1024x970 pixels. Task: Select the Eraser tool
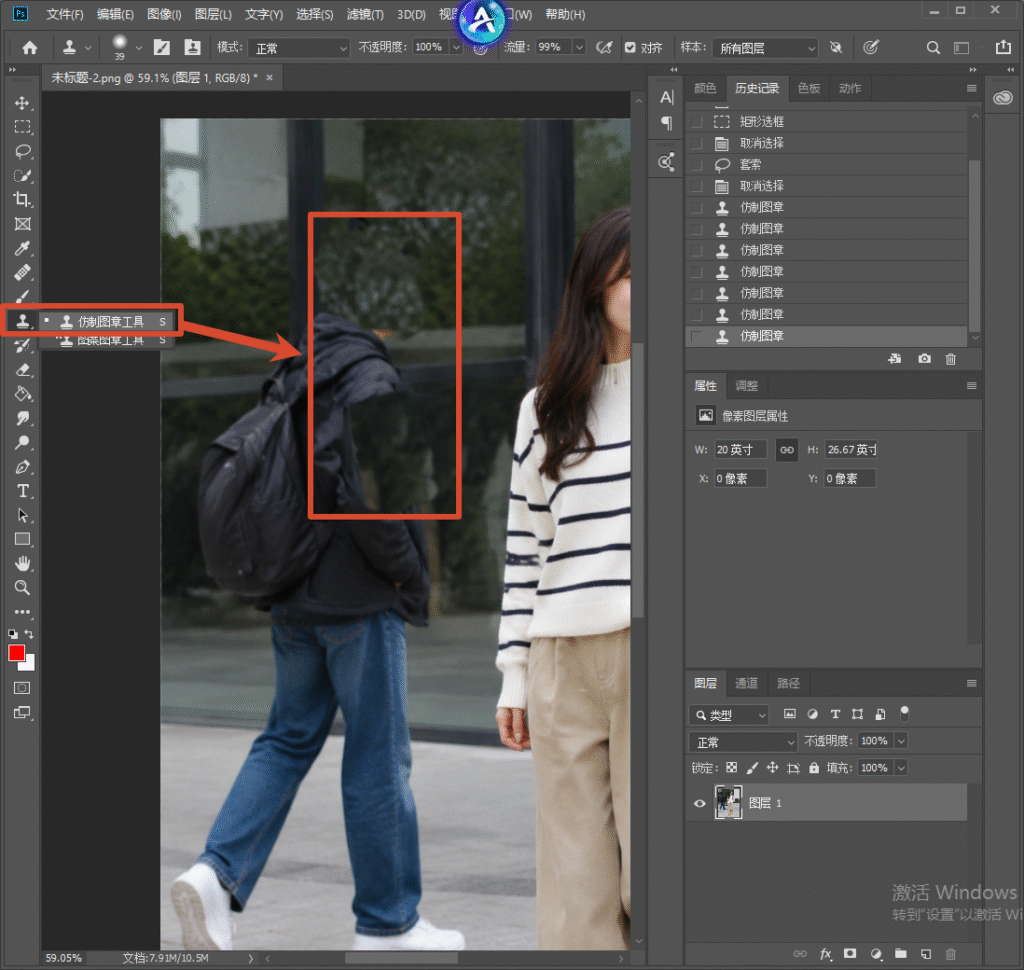pyautogui.click(x=22, y=370)
